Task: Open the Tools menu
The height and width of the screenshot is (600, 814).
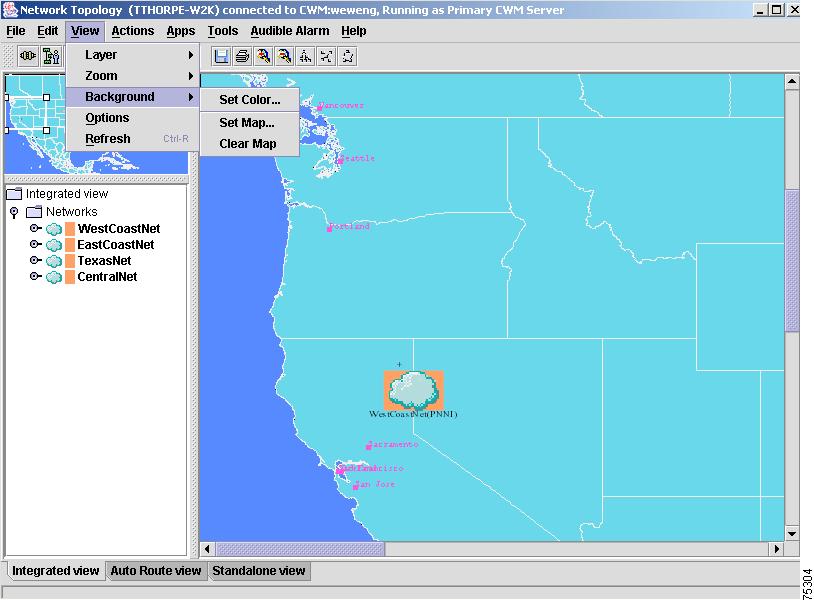Action: tap(223, 31)
